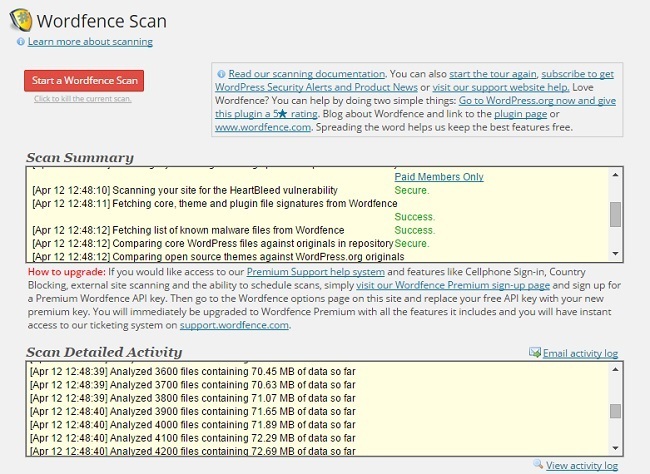Click Analyzed 4000 files log line

tap(193, 425)
